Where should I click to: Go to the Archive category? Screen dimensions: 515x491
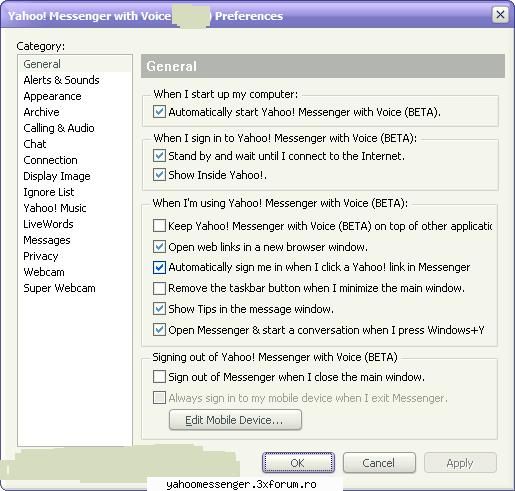pyautogui.click(x=41, y=112)
